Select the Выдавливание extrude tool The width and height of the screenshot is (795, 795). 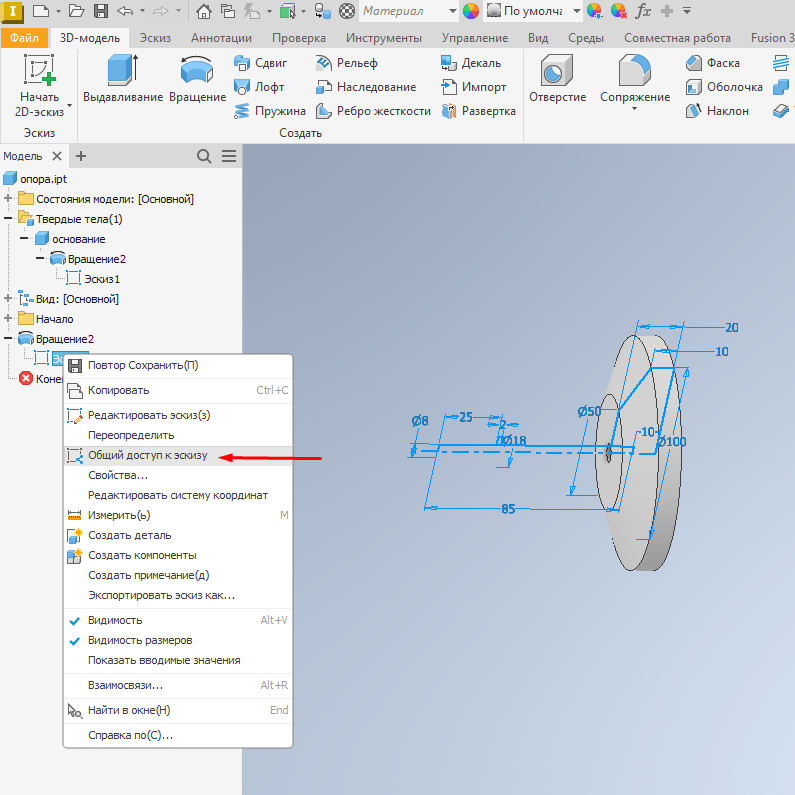pyautogui.click(x=123, y=79)
